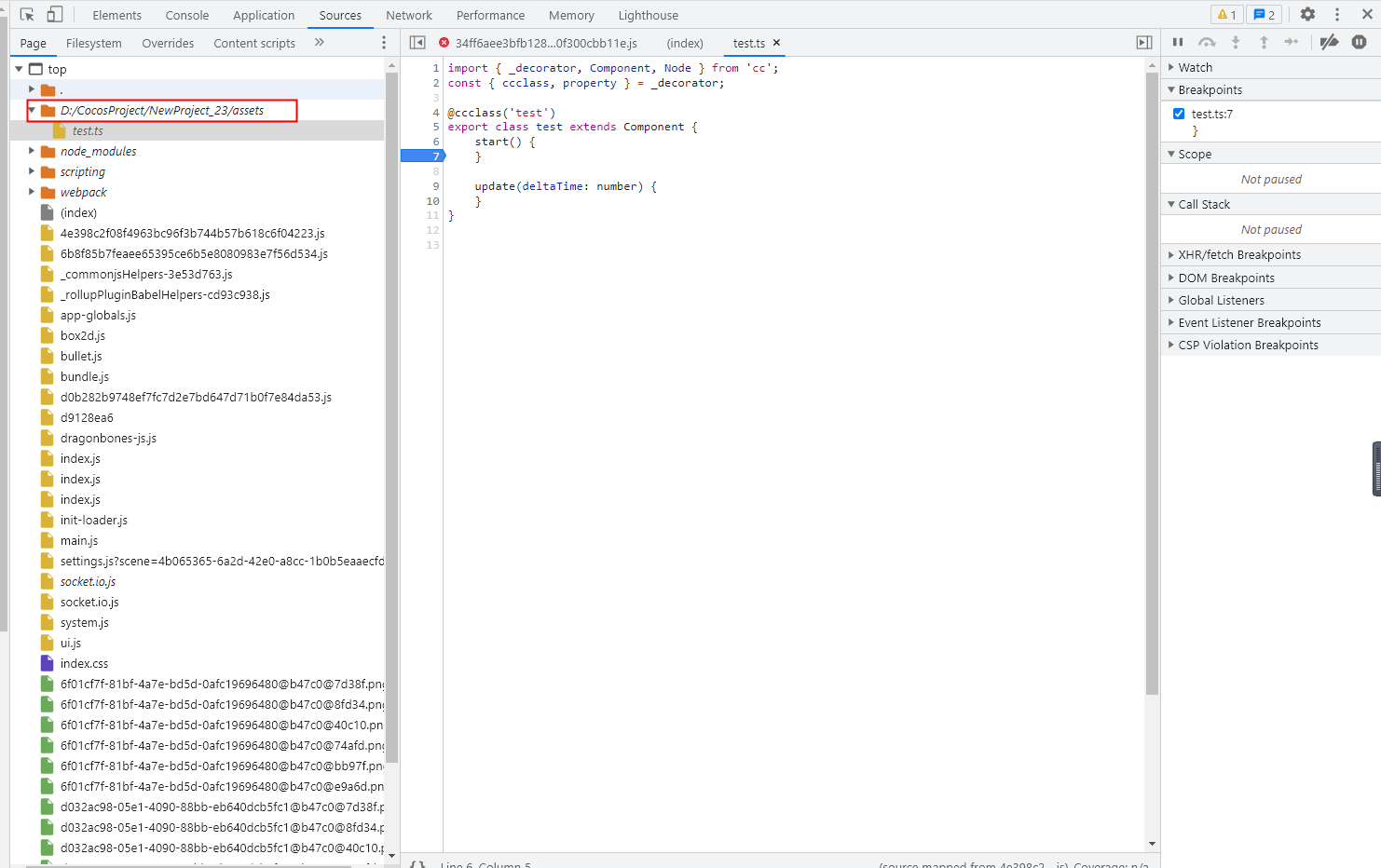
Task: Show more navigator tabs chevron
Action: coord(320,42)
